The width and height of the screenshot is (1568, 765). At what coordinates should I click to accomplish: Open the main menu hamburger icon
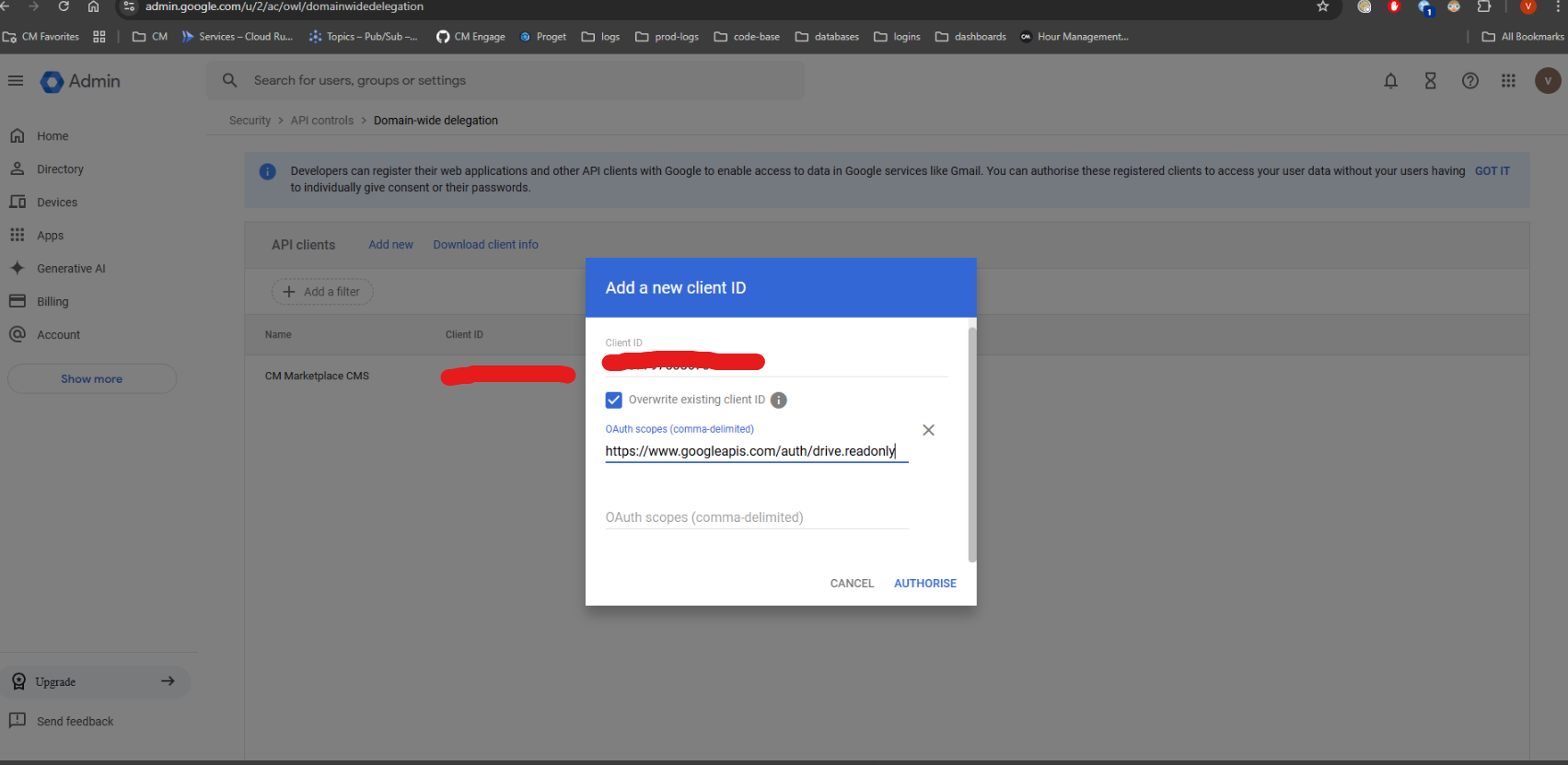(16, 81)
